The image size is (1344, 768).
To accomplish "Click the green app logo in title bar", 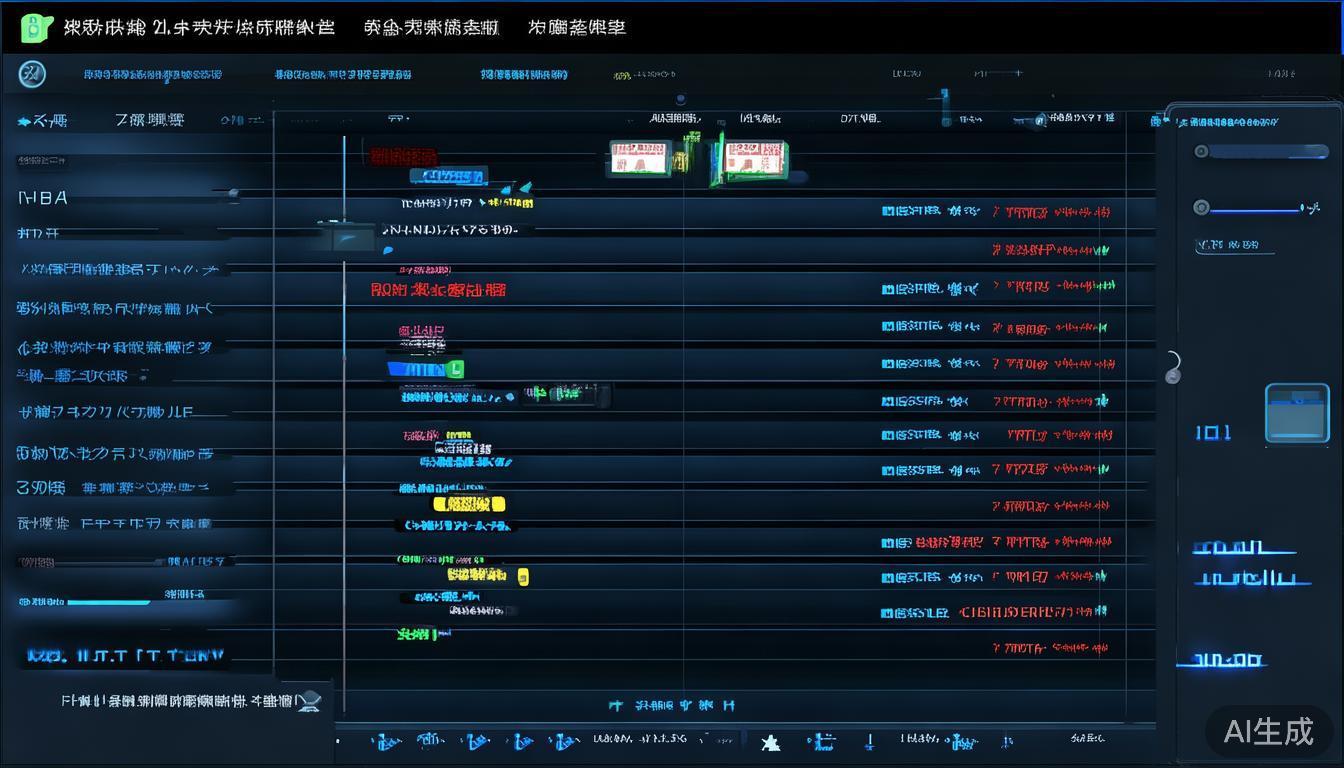I will pyautogui.click(x=35, y=28).
